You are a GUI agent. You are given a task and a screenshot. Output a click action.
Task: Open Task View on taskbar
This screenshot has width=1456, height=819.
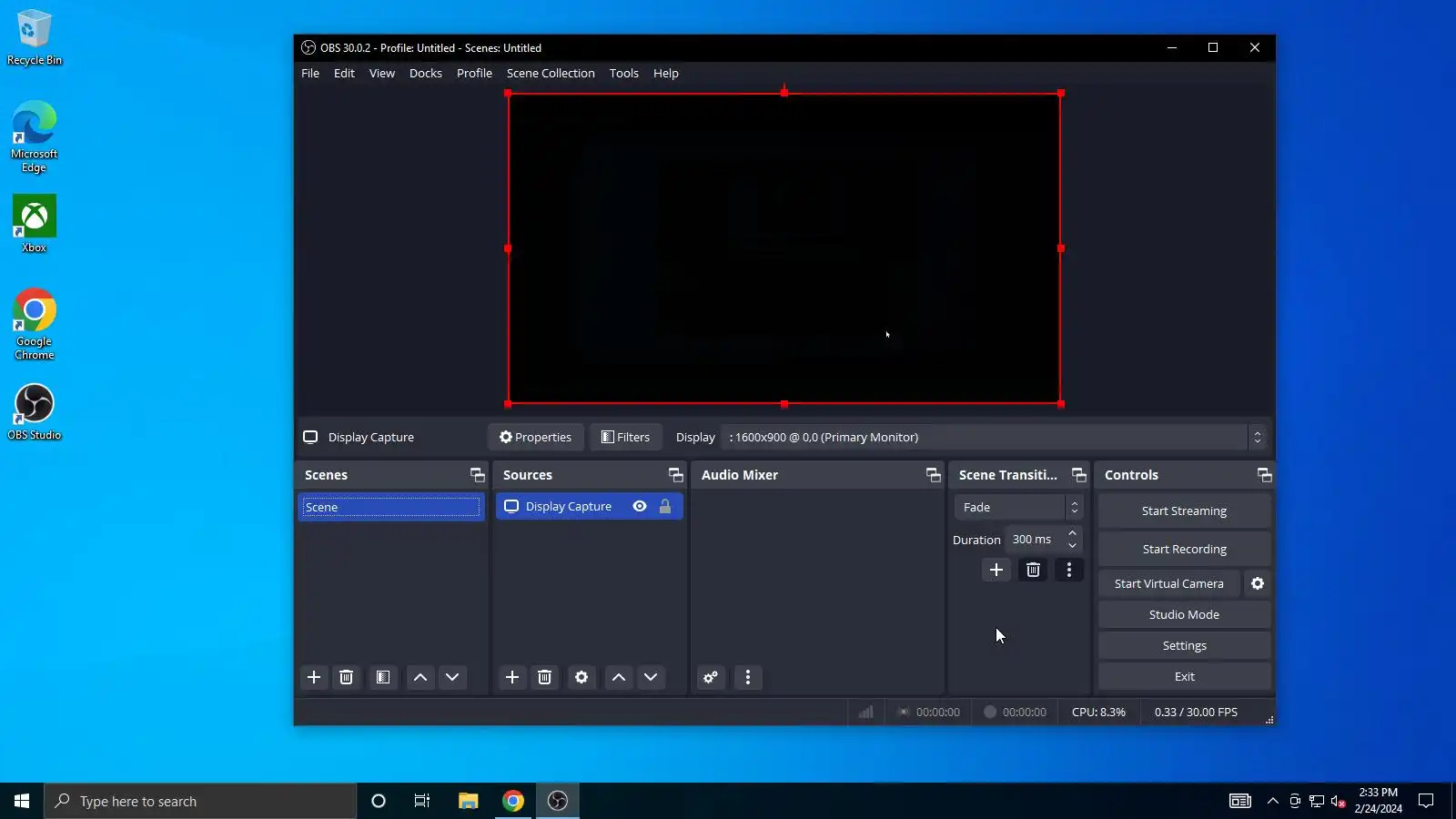[422, 801]
